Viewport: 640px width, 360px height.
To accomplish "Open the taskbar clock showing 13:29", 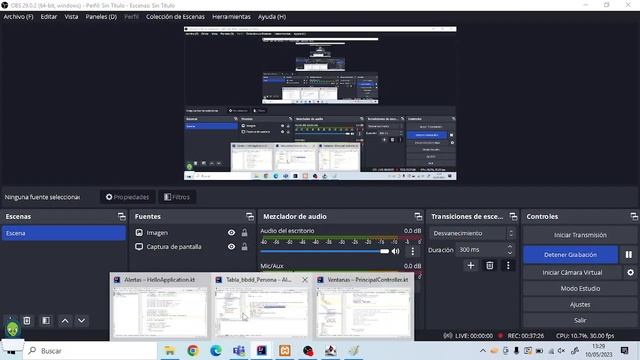I will [x=598, y=351].
